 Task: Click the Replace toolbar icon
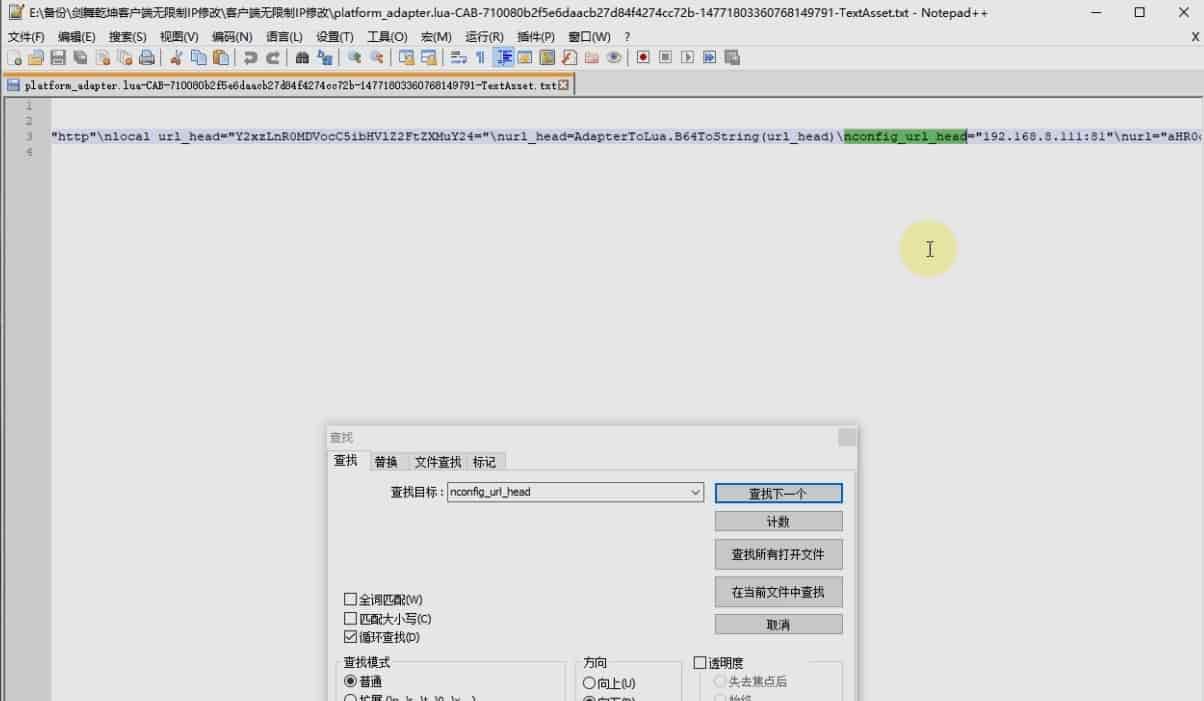pos(324,58)
